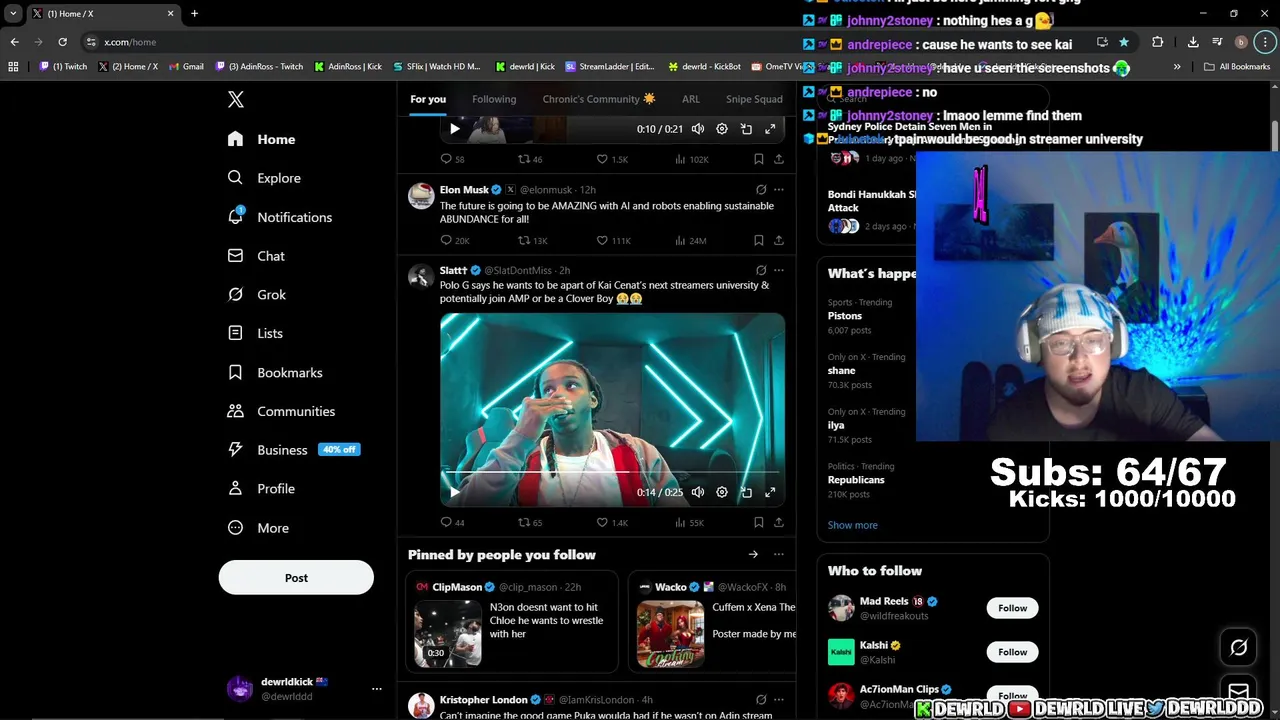Open Elon Musk's profile avatar
This screenshot has width=1280, height=720.
click(421, 195)
